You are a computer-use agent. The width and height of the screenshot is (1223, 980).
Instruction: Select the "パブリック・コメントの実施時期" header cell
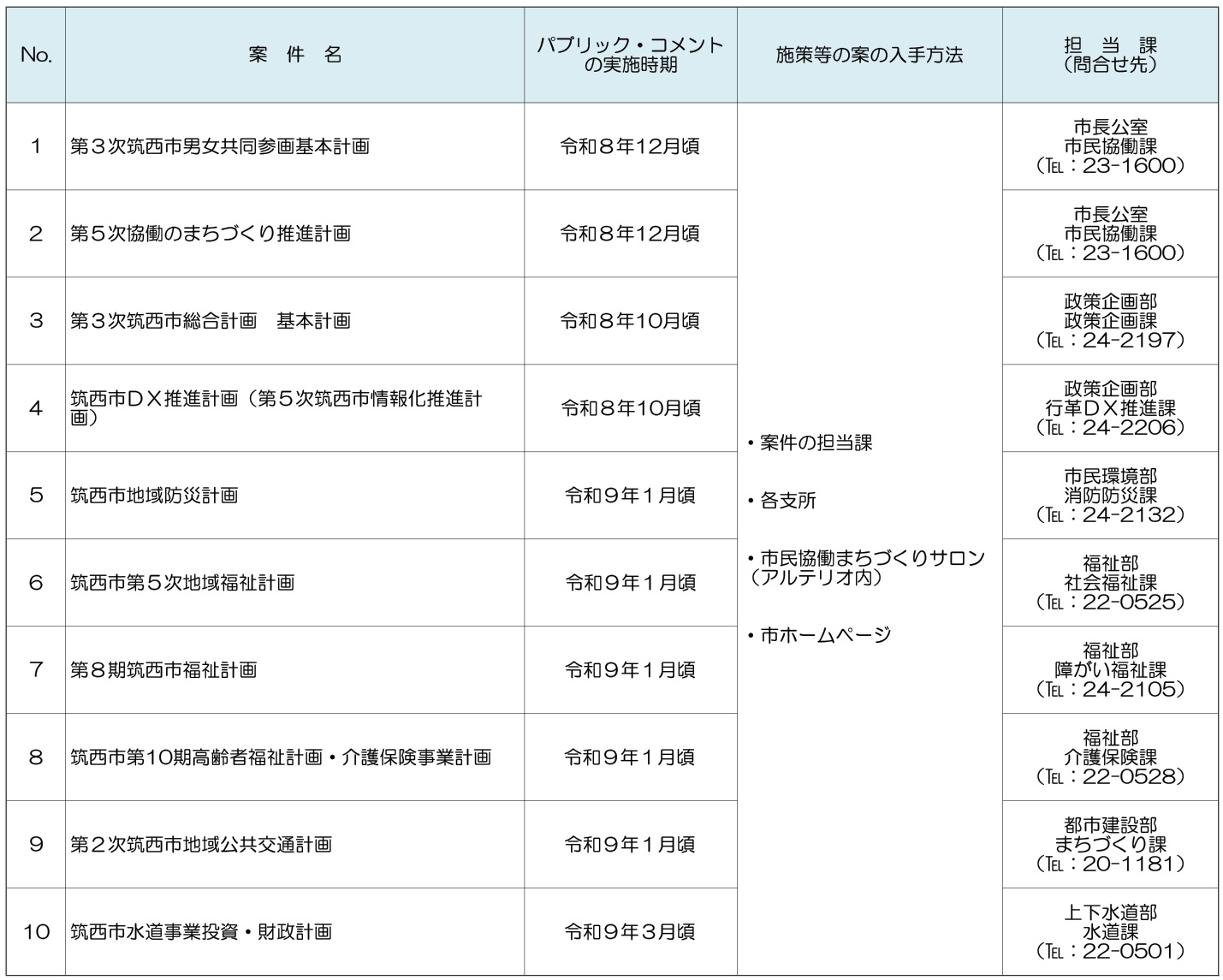tap(630, 55)
